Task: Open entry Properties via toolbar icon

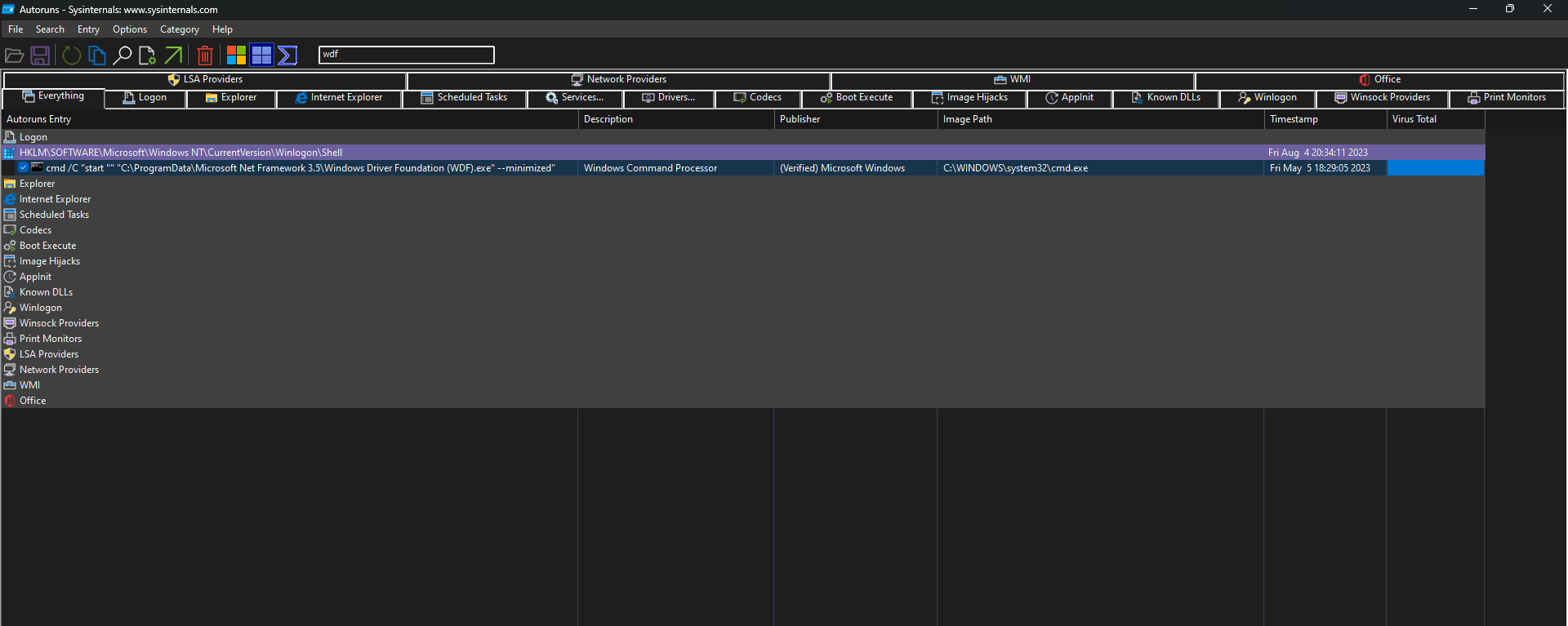Action: tap(147, 55)
